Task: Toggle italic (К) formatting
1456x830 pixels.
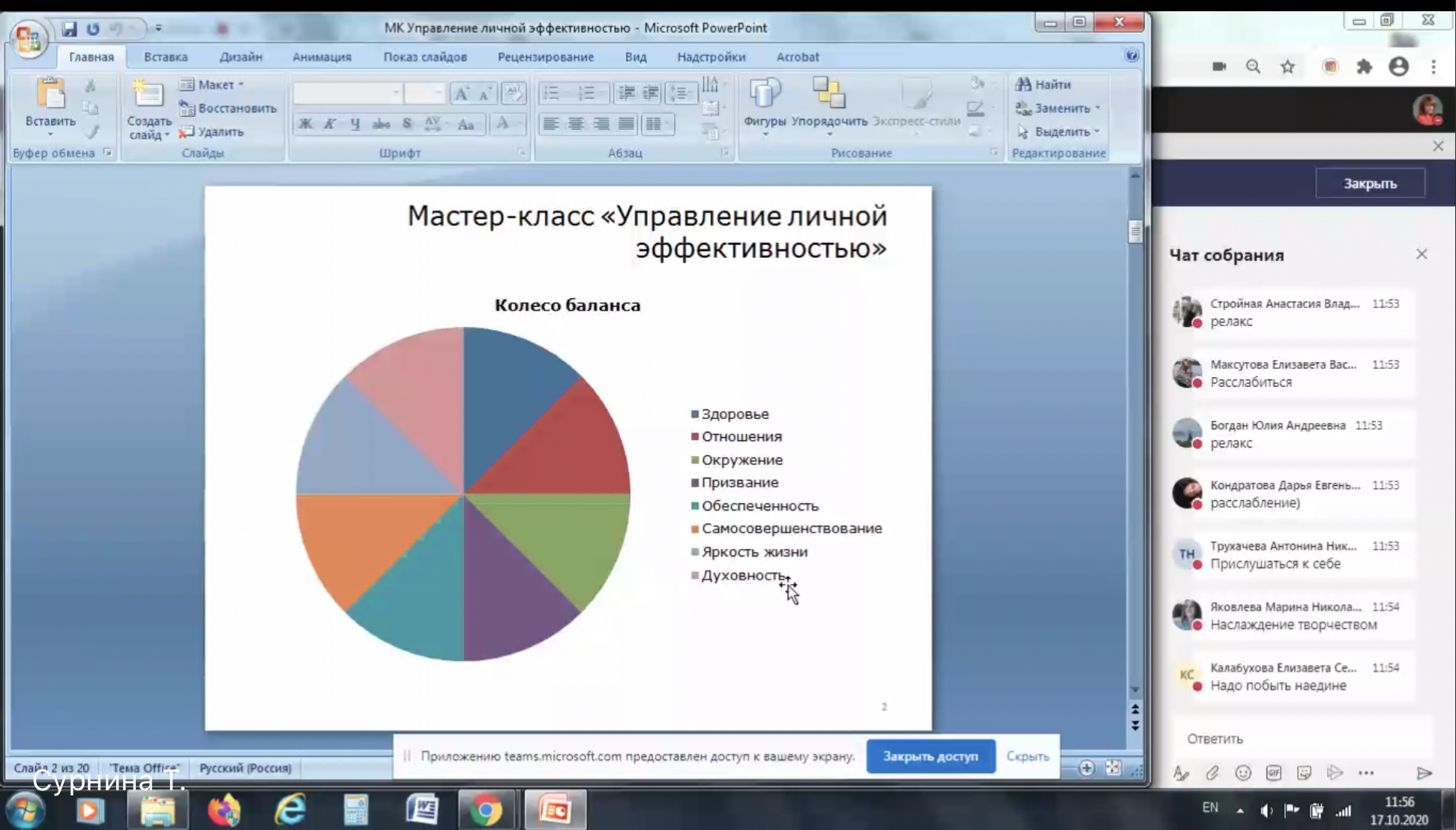Action: click(x=330, y=124)
